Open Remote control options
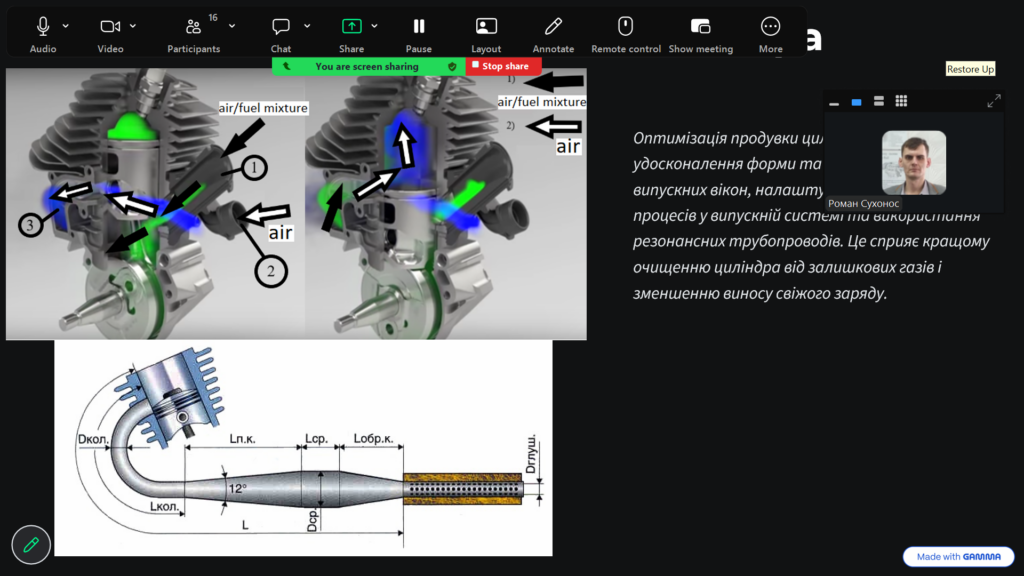Screen dimensions: 1024x576 click(625, 27)
